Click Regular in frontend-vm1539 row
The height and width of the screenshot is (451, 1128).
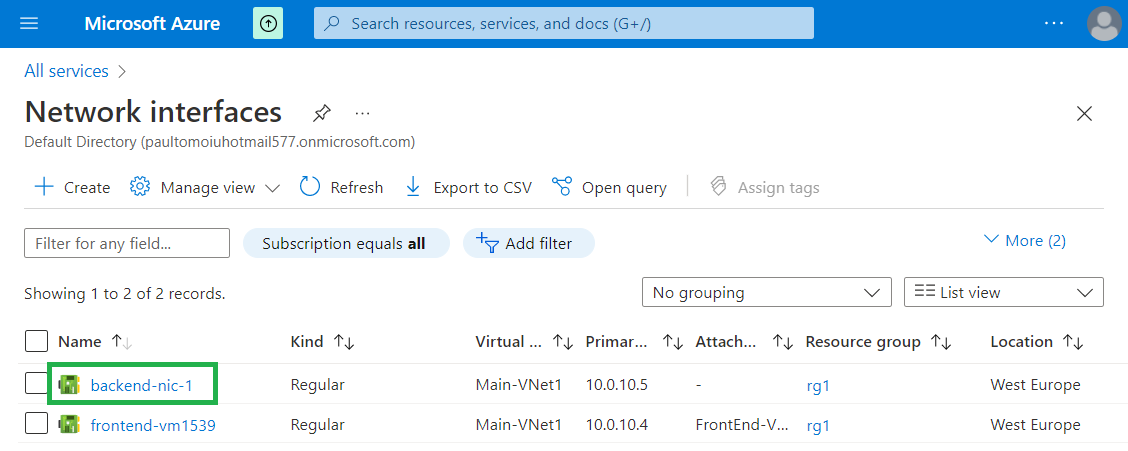(x=317, y=425)
